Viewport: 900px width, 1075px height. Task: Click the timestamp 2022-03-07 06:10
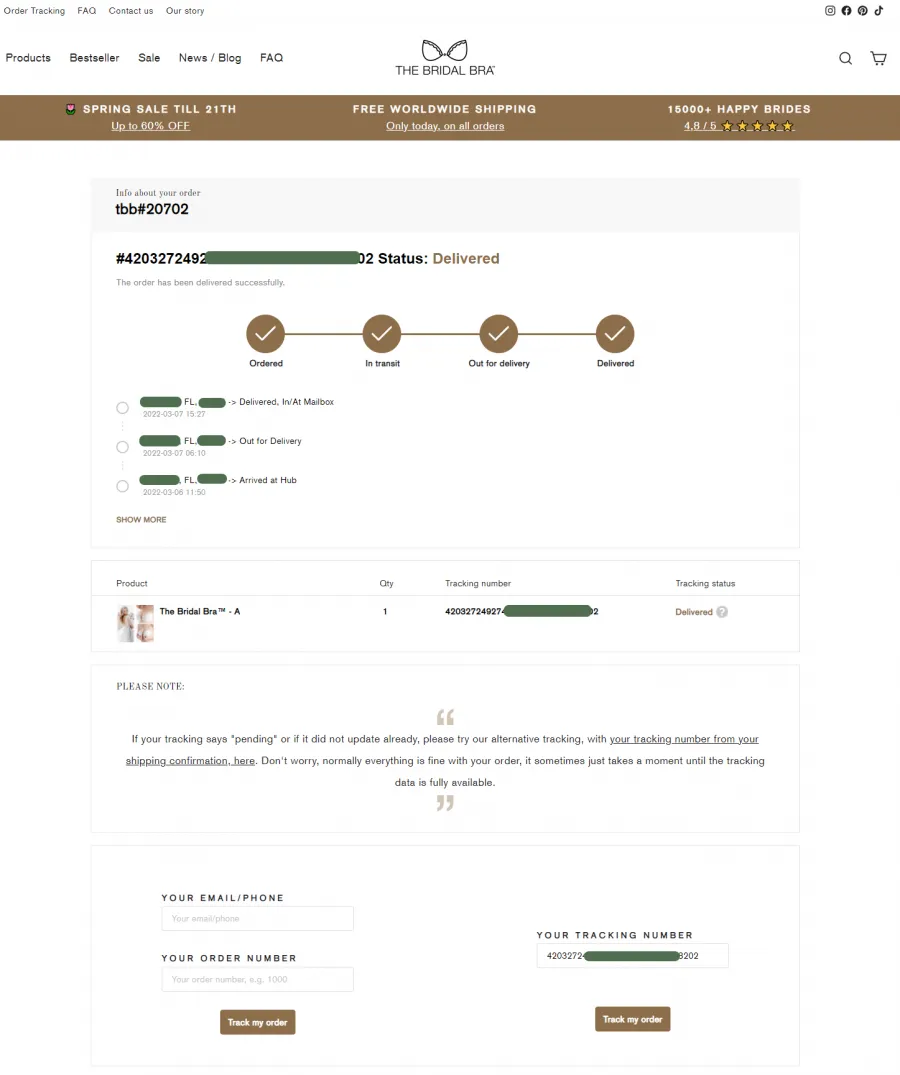pos(174,453)
